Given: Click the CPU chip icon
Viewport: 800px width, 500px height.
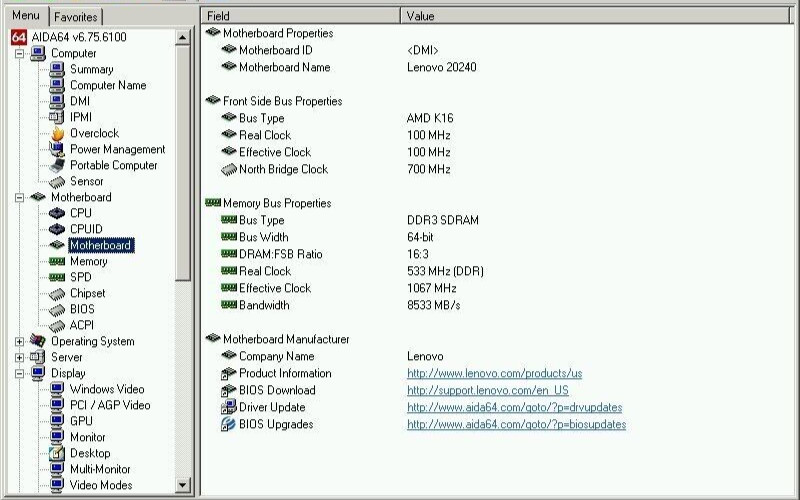Looking at the screenshot, I should (x=57, y=213).
